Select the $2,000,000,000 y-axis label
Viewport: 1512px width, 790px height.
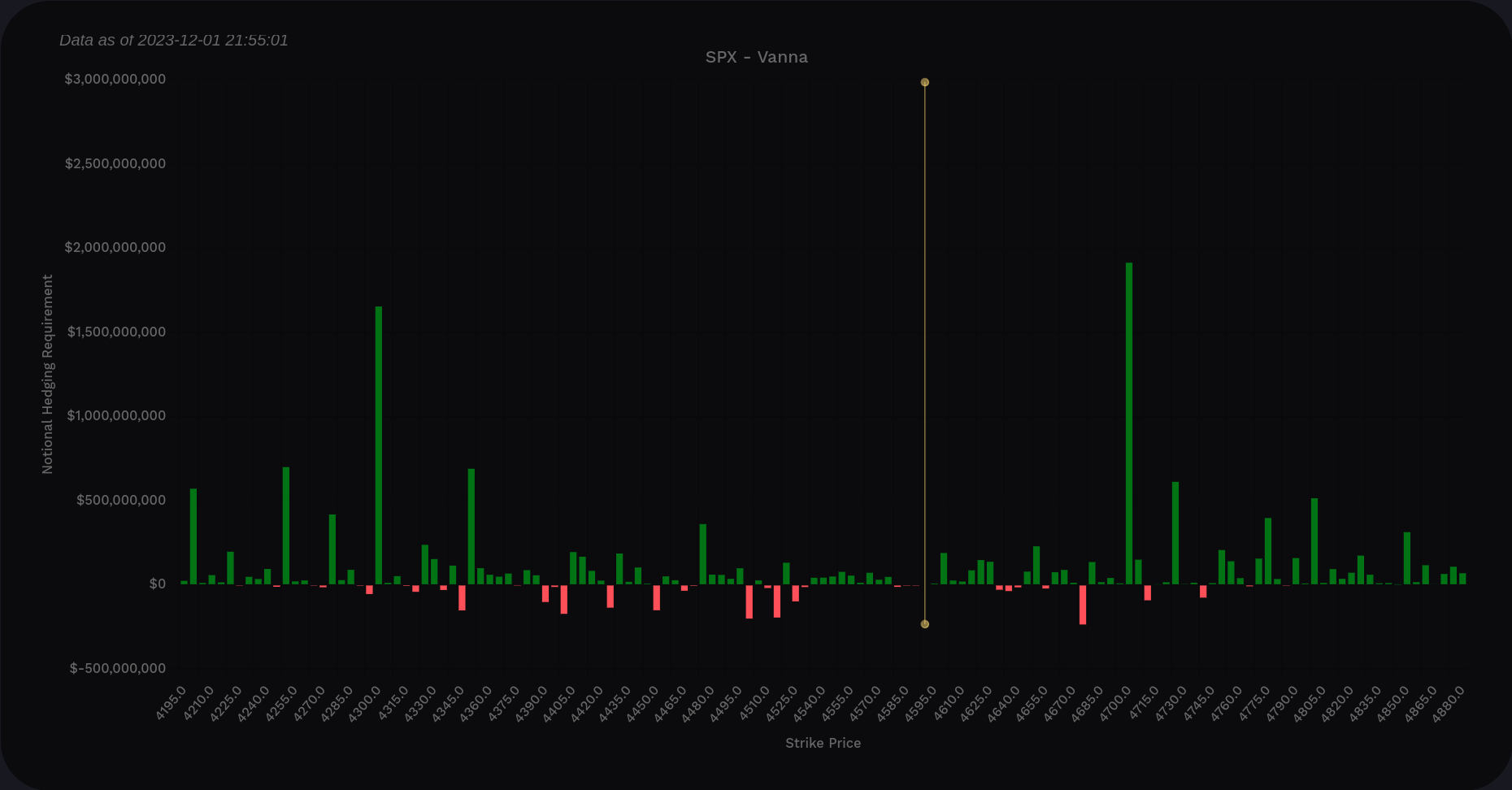[x=115, y=247]
